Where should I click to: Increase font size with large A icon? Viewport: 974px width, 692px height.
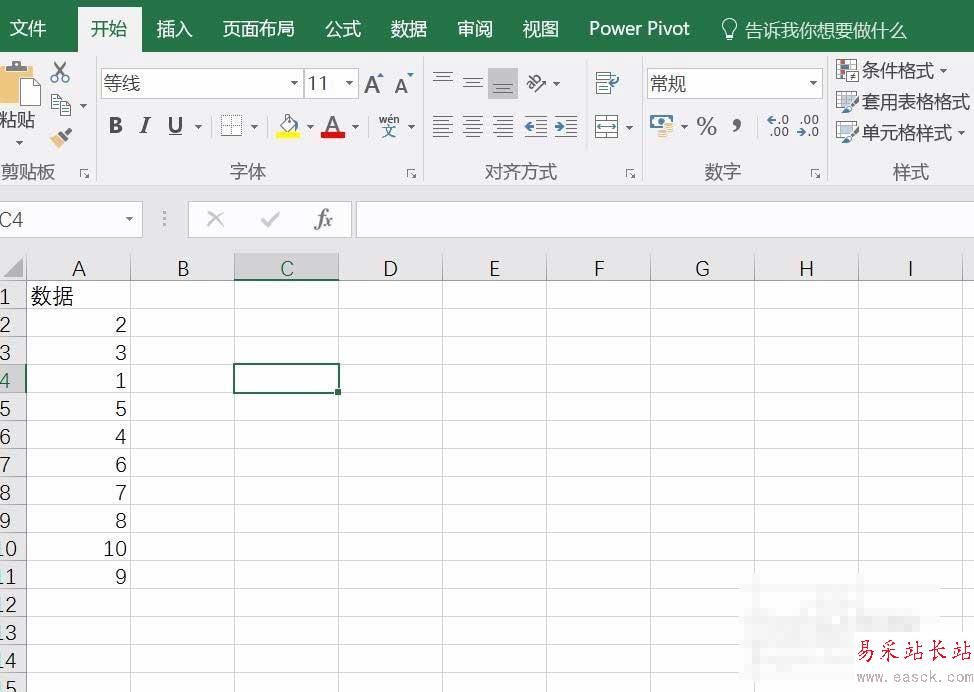[x=373, y=84]
